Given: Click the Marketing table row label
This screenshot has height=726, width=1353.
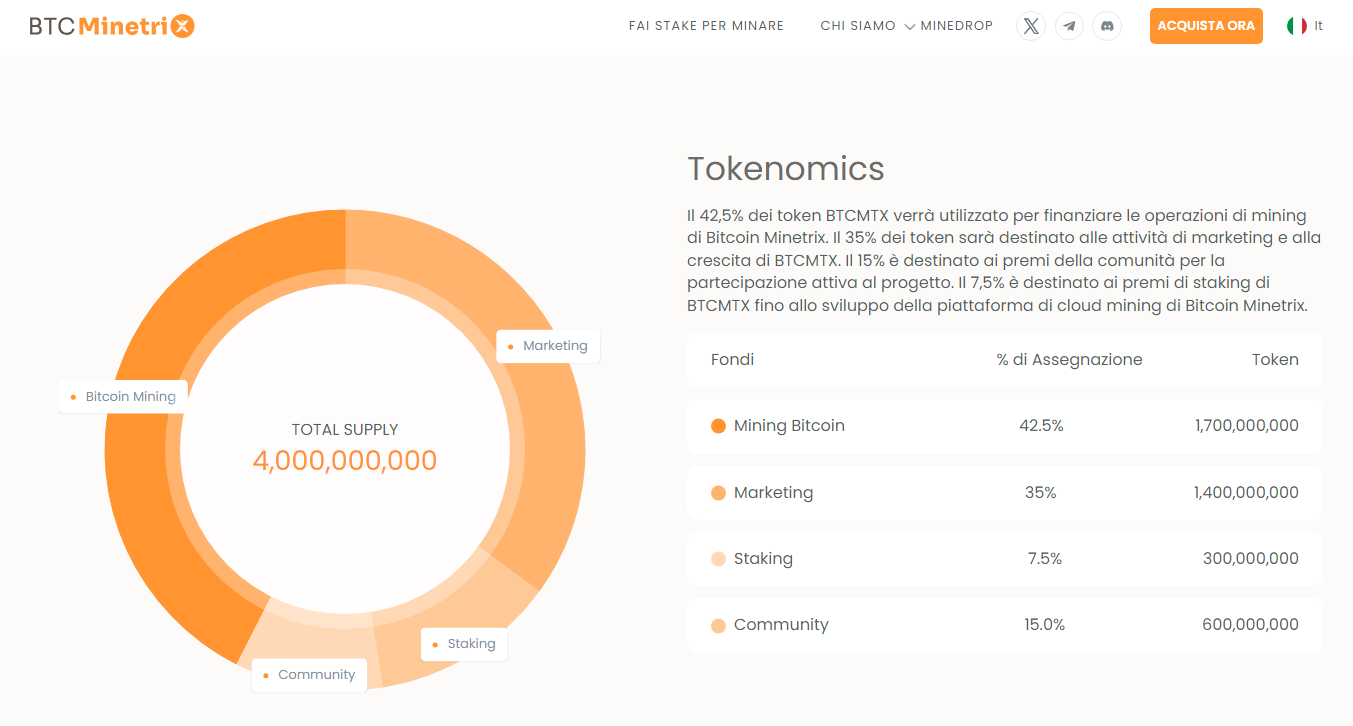Looking at the screenshot, I should click(773, 493).
